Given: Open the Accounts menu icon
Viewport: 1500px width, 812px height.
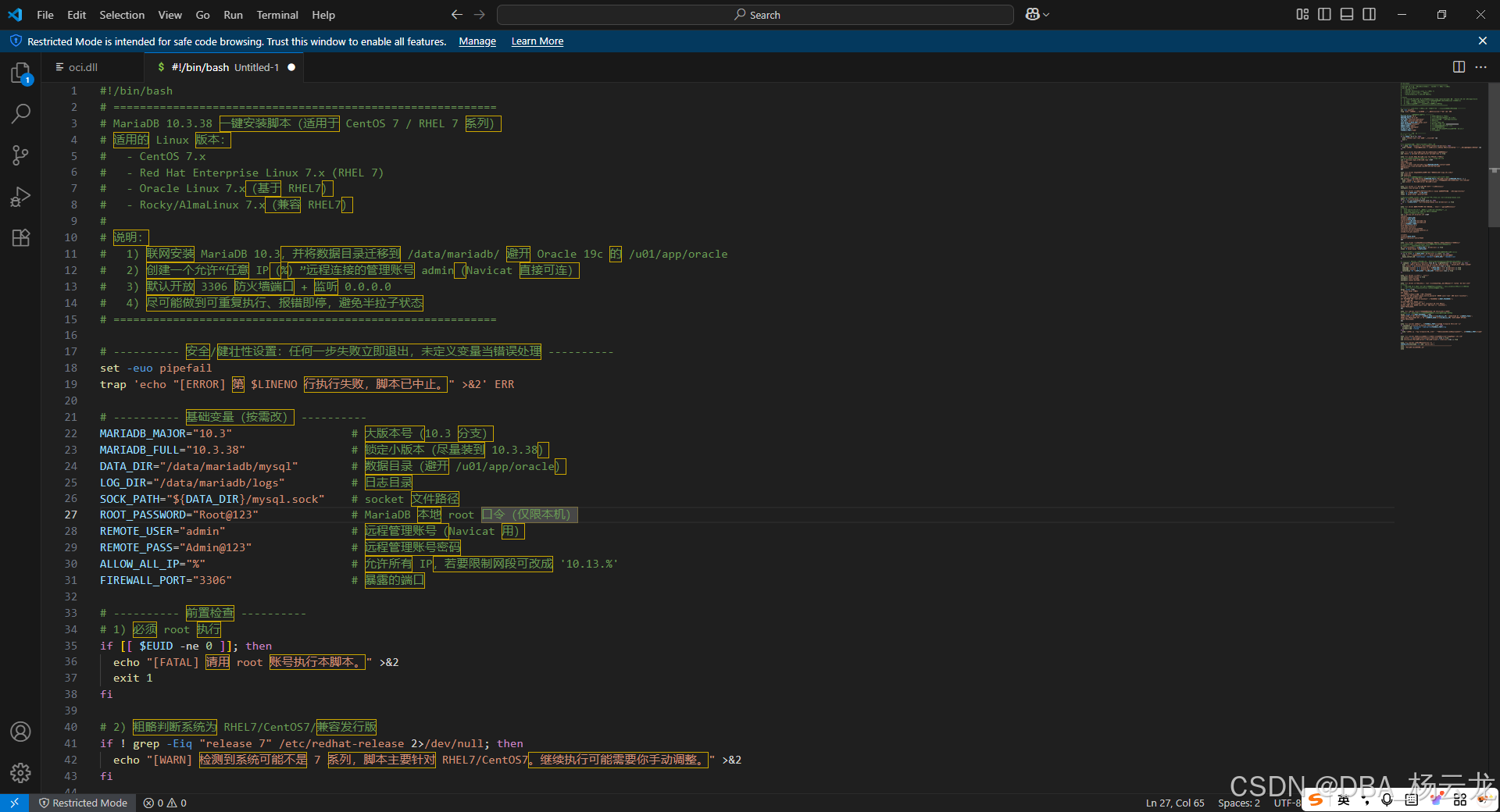Looking at the screenshot, I should 20,732.
